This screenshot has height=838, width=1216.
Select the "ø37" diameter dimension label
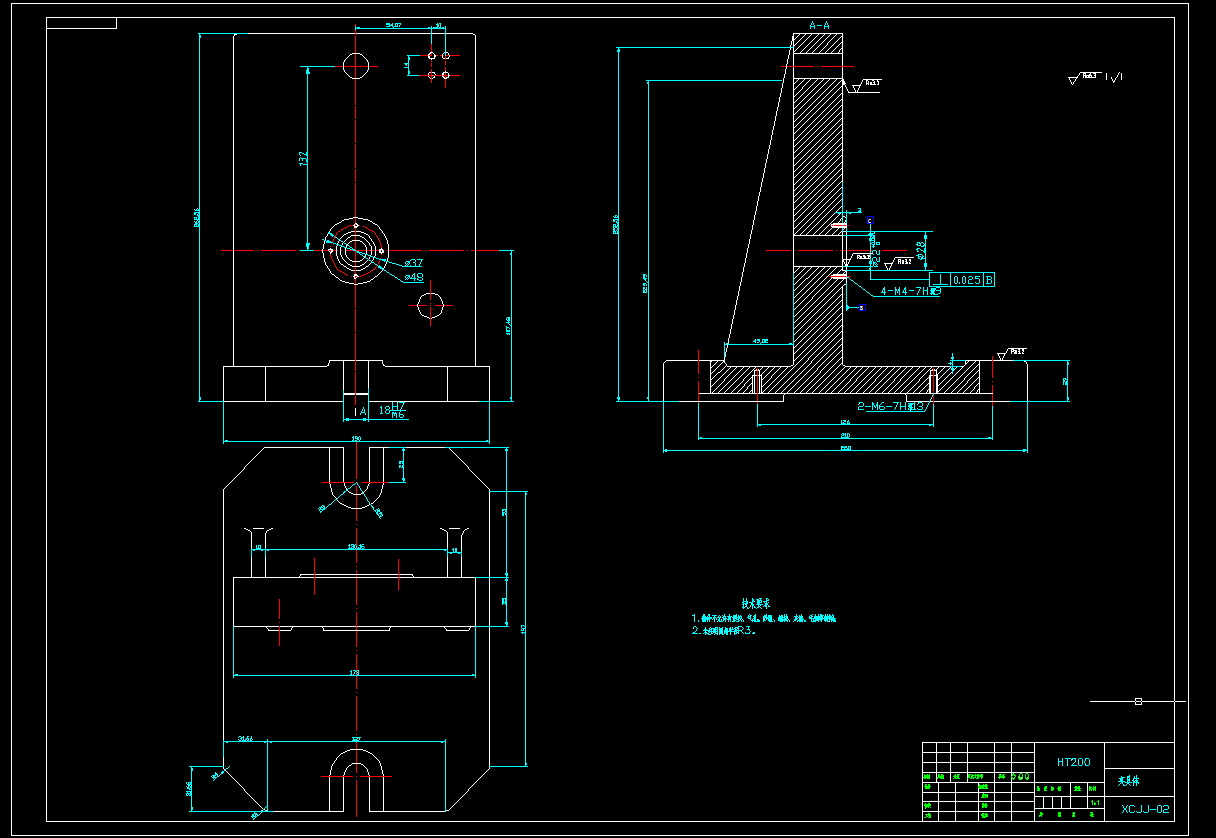point(412,263)
